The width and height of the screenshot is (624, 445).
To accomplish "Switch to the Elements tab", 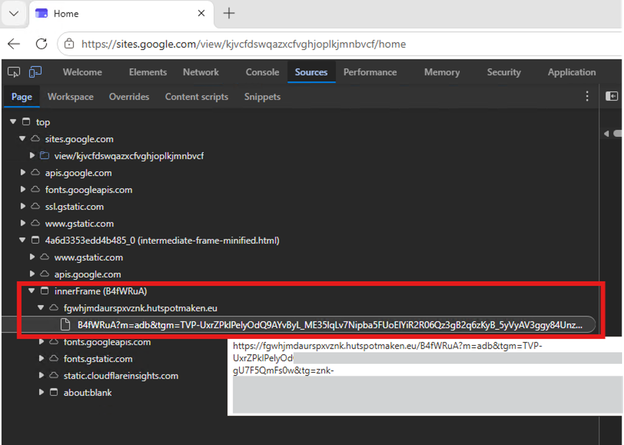I will [x=148, y=72].
